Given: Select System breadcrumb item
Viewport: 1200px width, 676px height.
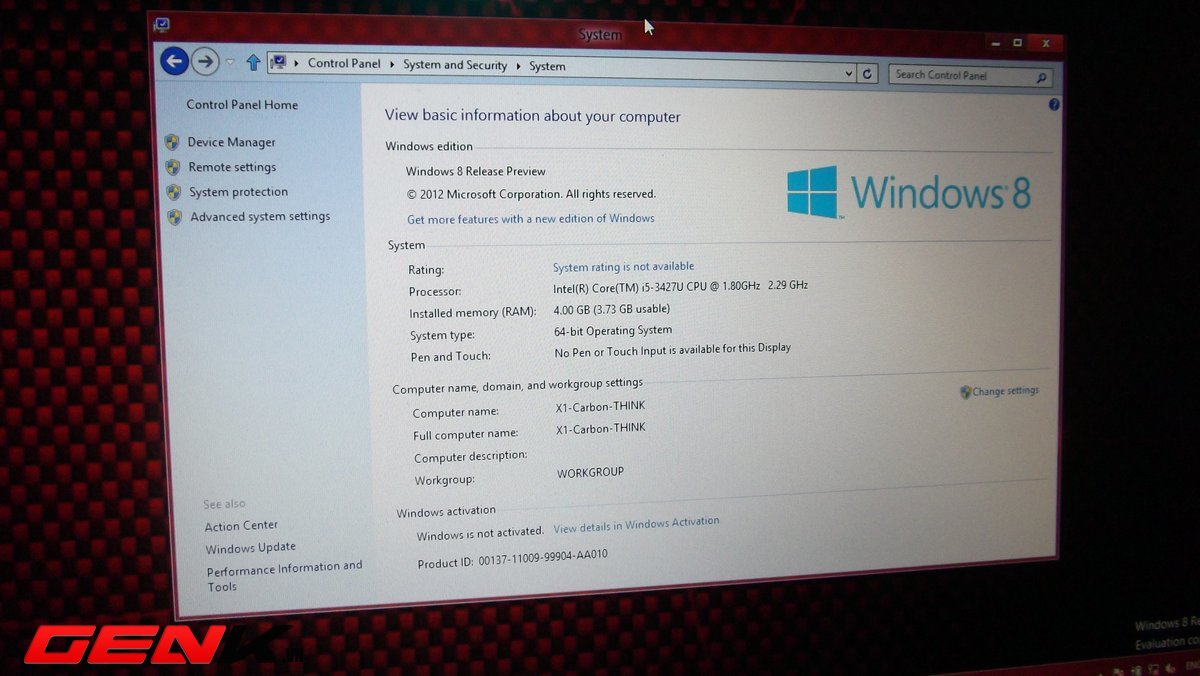Looking at the screenshot, I should coord(547,67).
